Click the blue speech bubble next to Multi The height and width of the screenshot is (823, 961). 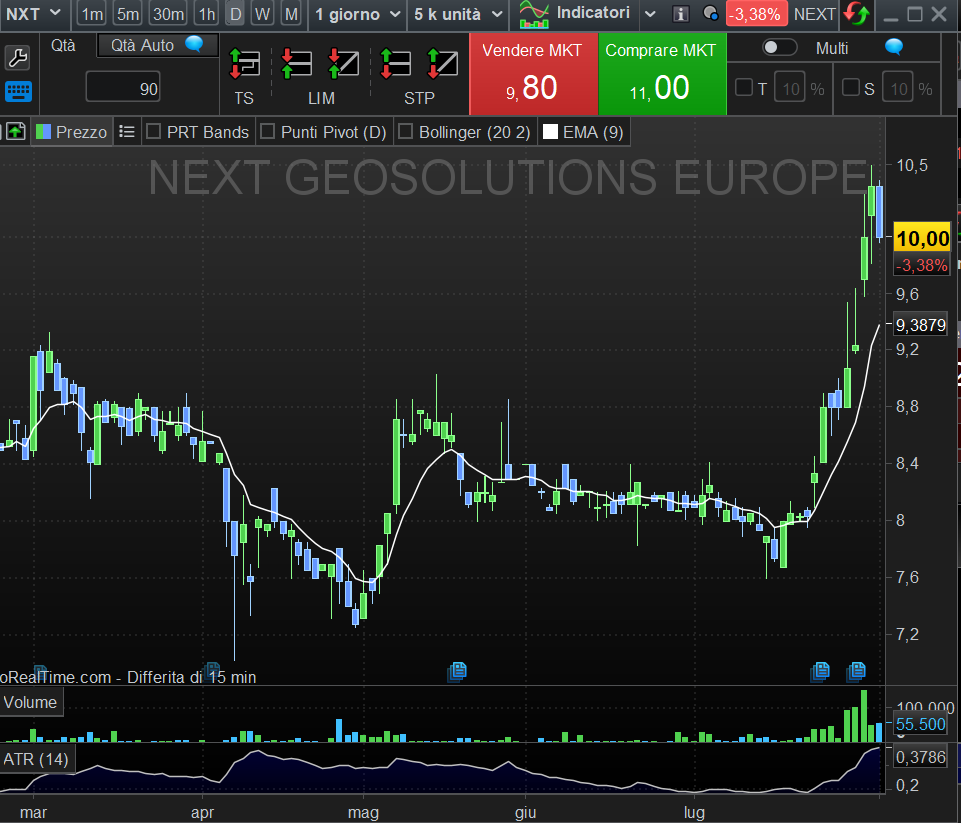click(894, 47)
